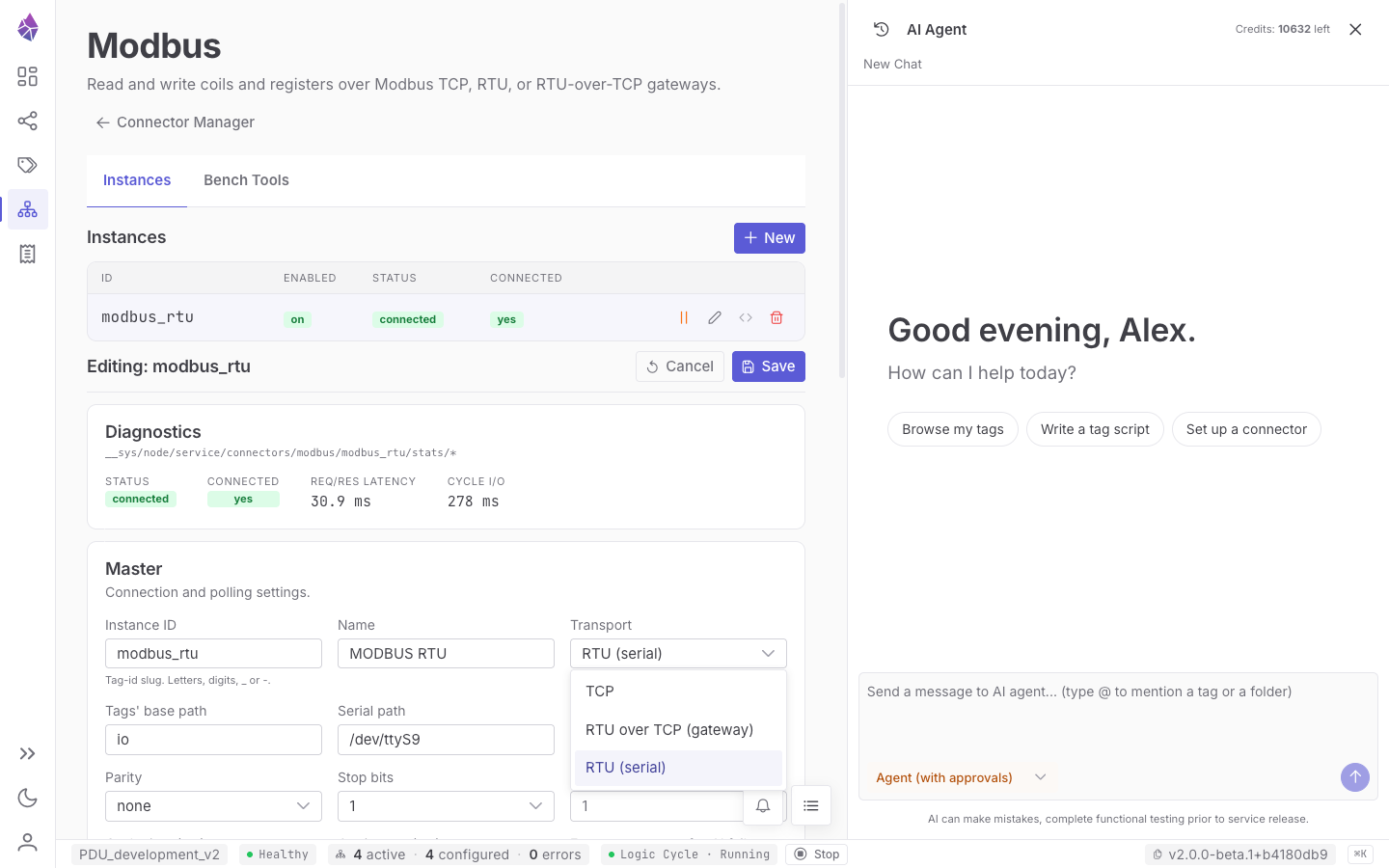Open AI Agent chat history icon
This screenshot has width=1389, height=868.
[x=882, y=29]
